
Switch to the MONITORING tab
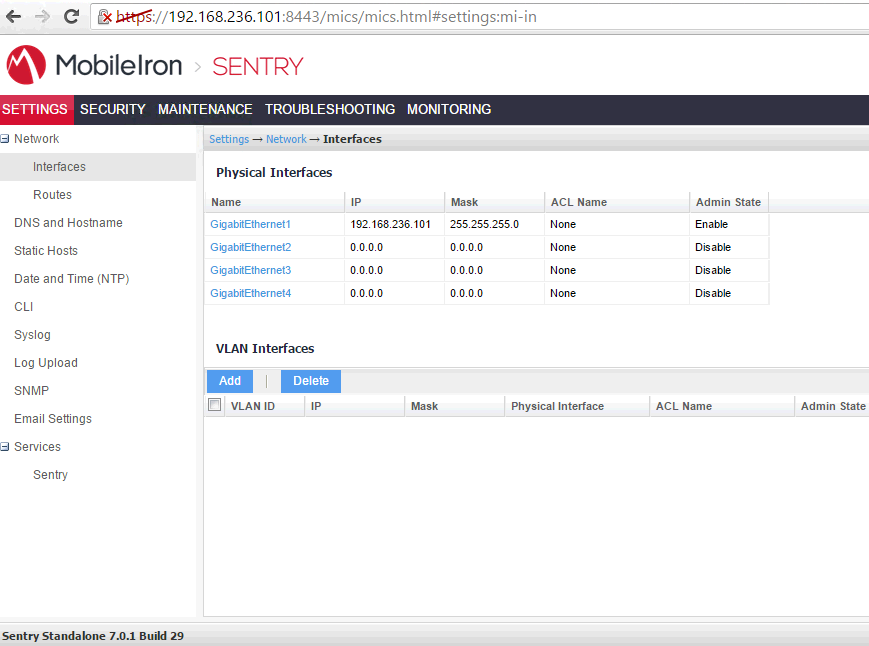(449, 109)
